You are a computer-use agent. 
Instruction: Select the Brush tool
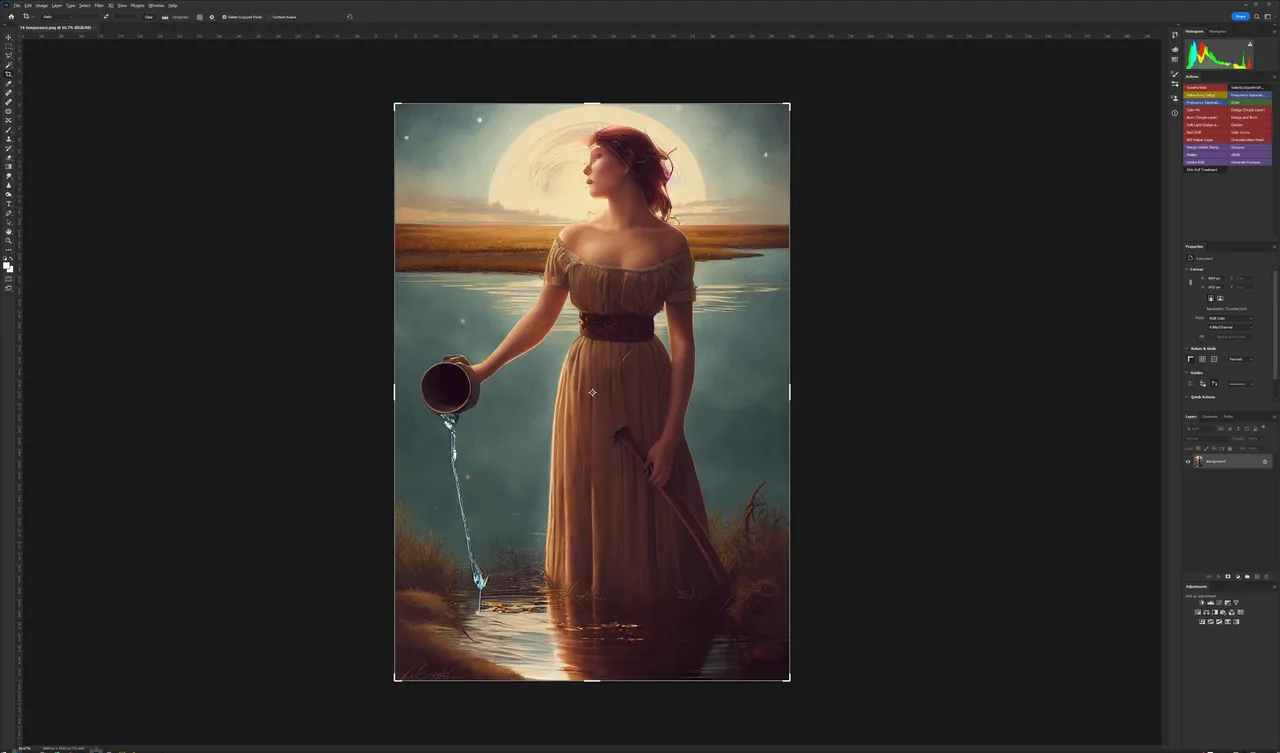point(9,129)
